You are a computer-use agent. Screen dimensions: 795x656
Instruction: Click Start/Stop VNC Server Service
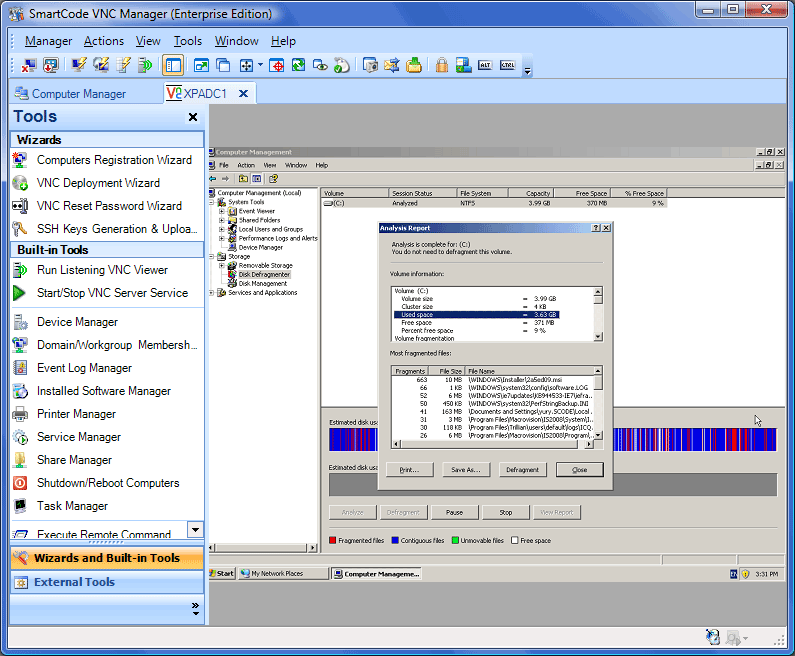pos(107,293)
